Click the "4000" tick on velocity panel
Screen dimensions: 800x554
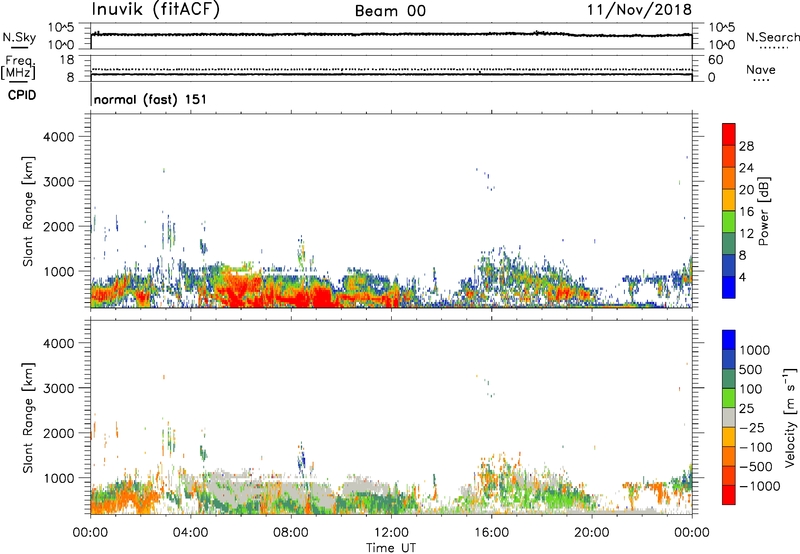click(59, 343)
